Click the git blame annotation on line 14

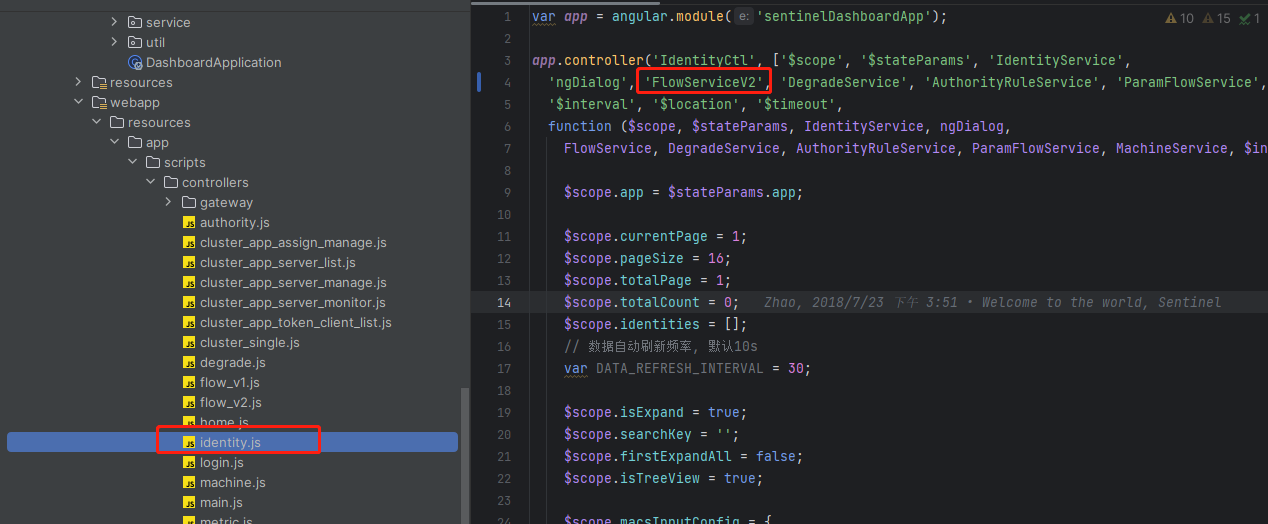point(991,302)
